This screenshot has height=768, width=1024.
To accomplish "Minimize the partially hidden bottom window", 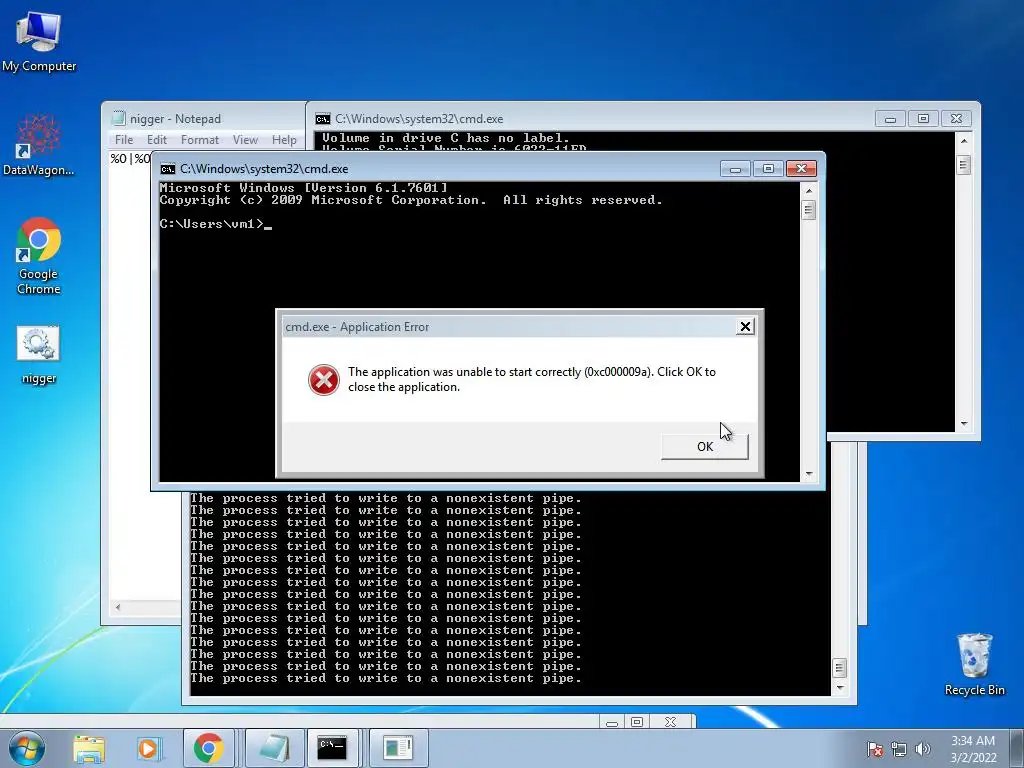I will (x=612, y=722).
